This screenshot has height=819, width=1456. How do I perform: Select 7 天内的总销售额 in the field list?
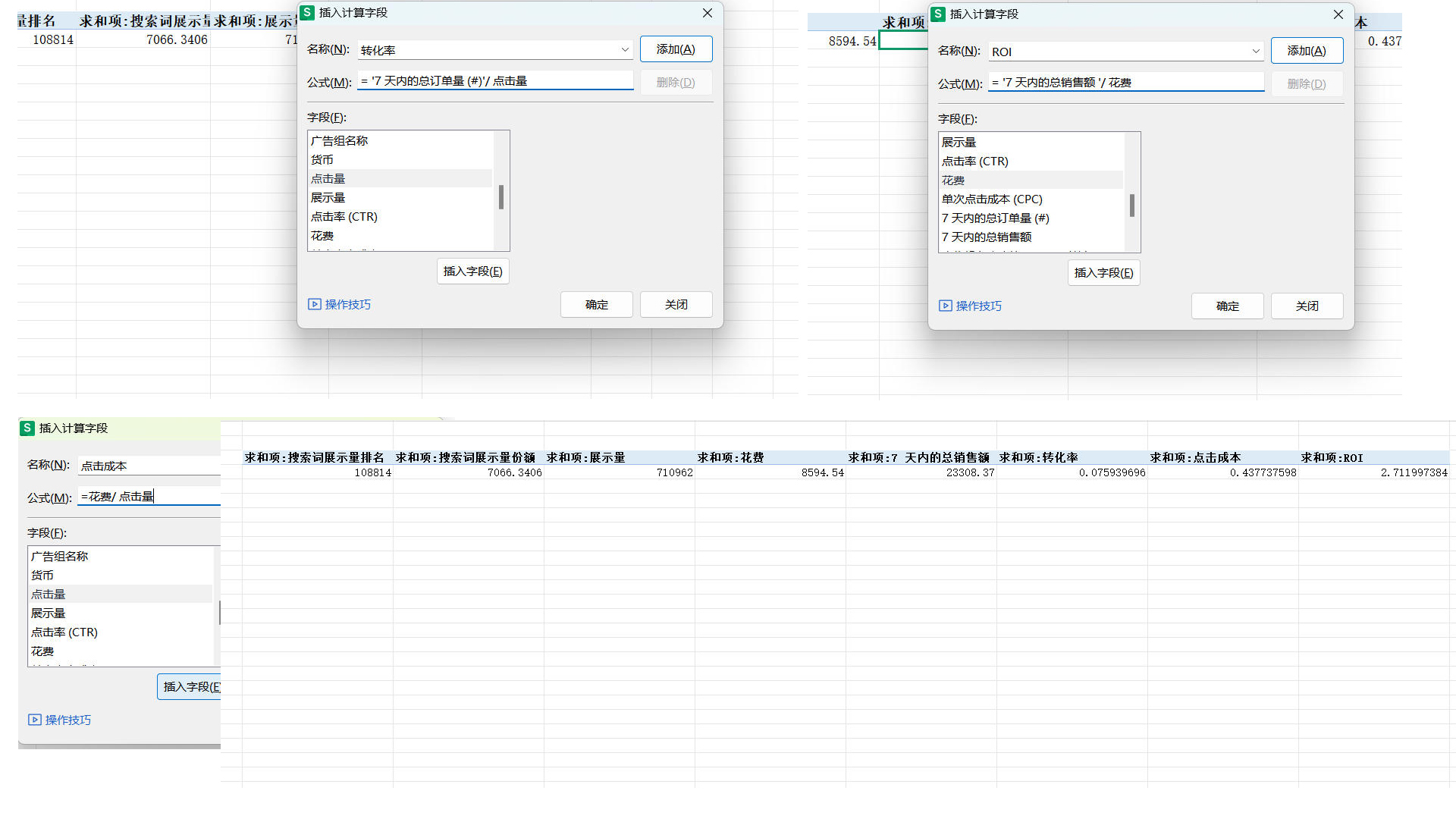click(986, 237)
